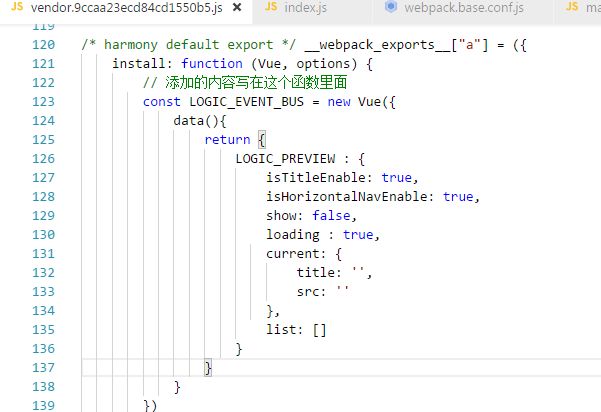Click the 'current' property
The height and width of the screenshot is (412, 601).
pos(292,254)
